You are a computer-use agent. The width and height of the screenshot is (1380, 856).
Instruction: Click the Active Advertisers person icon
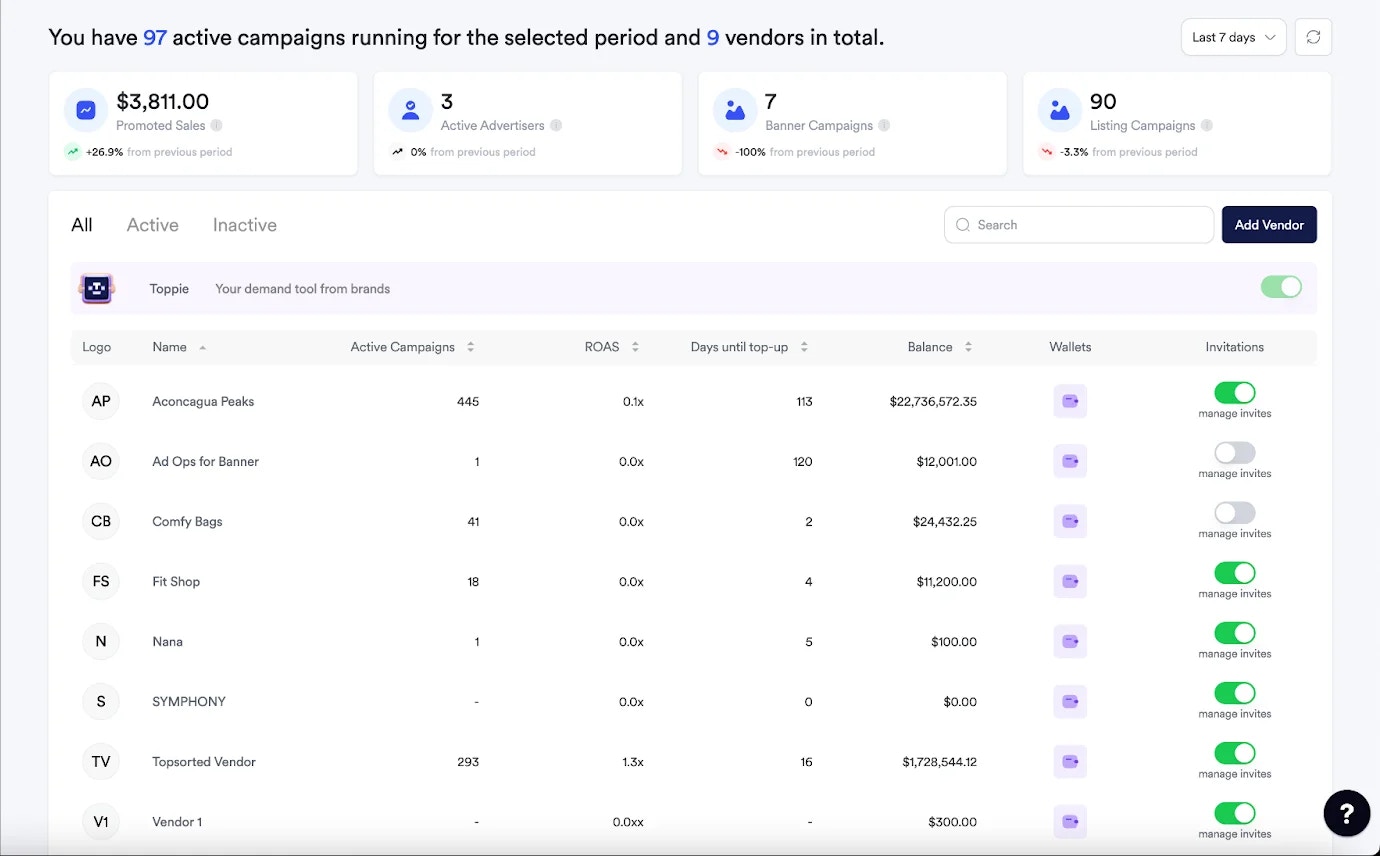point(410,109)
